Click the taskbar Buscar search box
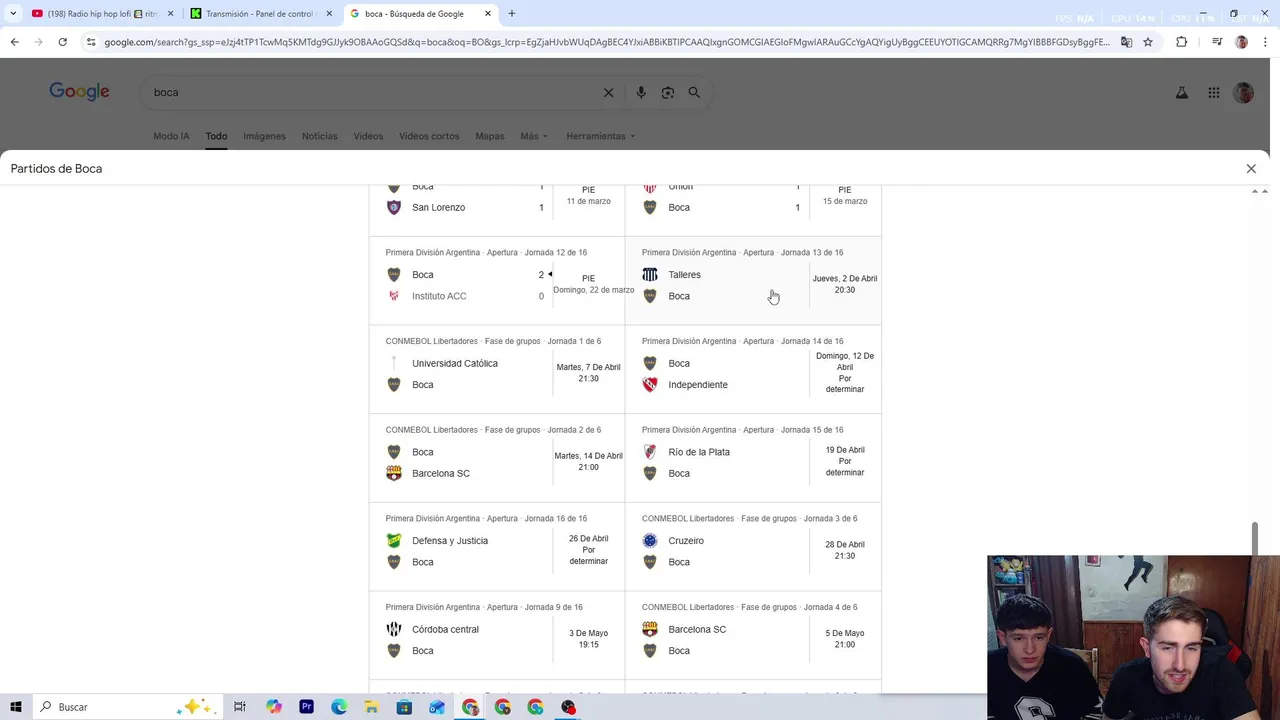Image resolution: width=1280 pixels, height=720 pixels. 126,707
